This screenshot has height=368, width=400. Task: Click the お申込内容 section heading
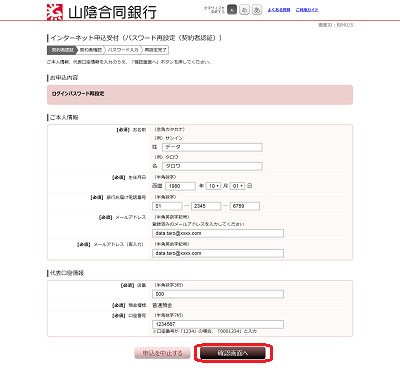tap(64, 78)
